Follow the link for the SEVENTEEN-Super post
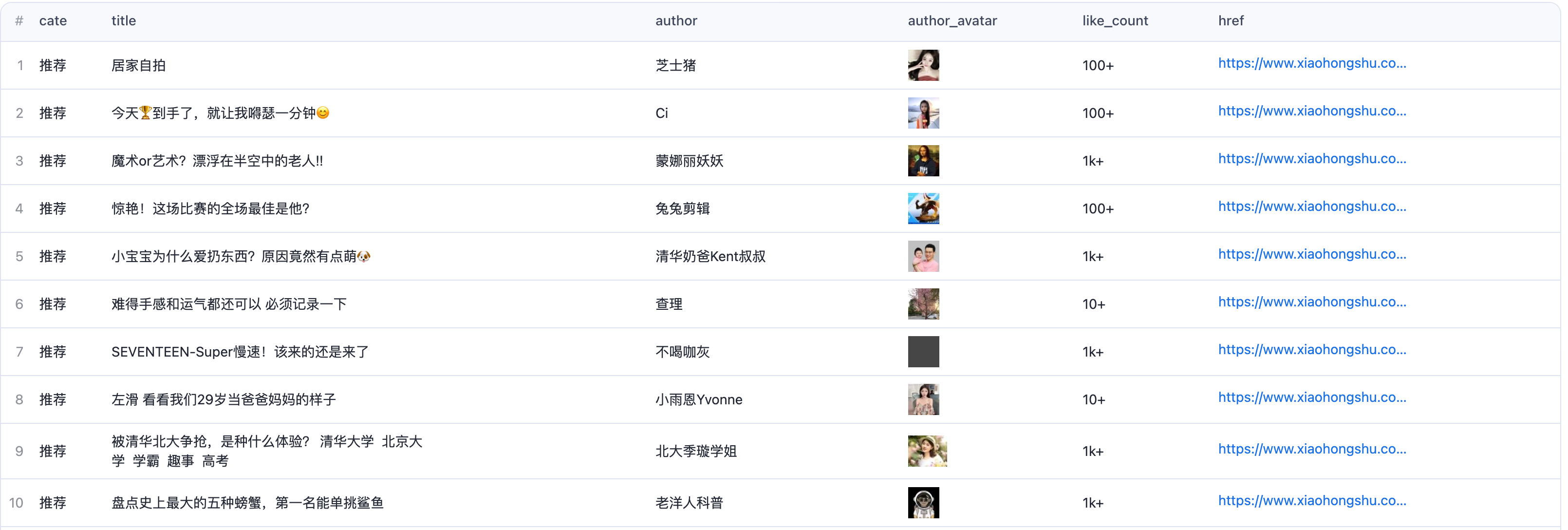Image resolution: width=1568 pixels, height=530 pixels. coord(1312,350)
